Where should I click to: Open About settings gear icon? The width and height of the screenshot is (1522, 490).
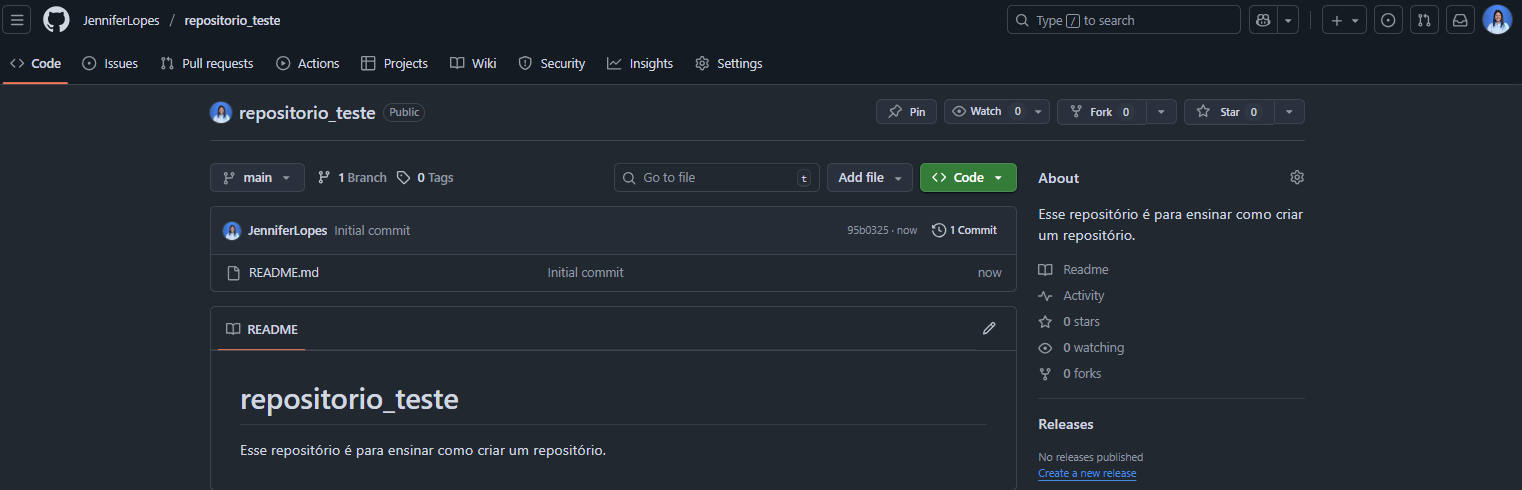[x=1297, y=177]
